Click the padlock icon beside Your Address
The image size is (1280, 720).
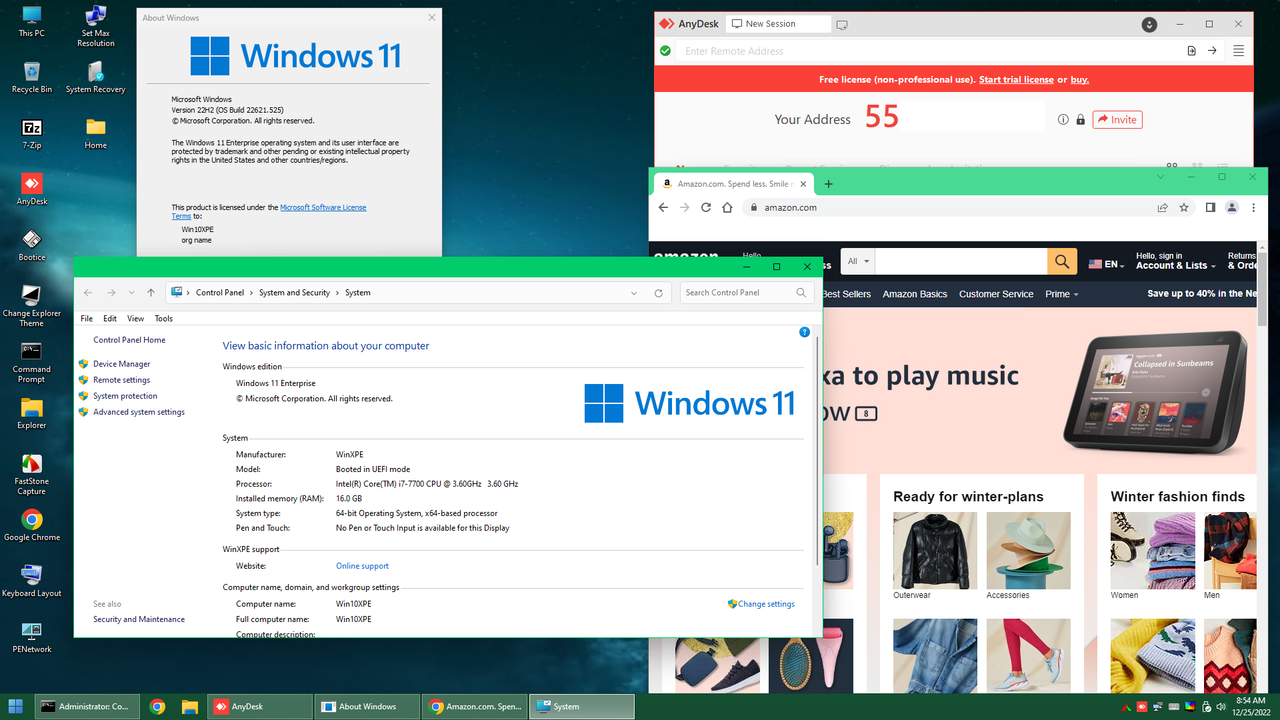(1080, 119)
